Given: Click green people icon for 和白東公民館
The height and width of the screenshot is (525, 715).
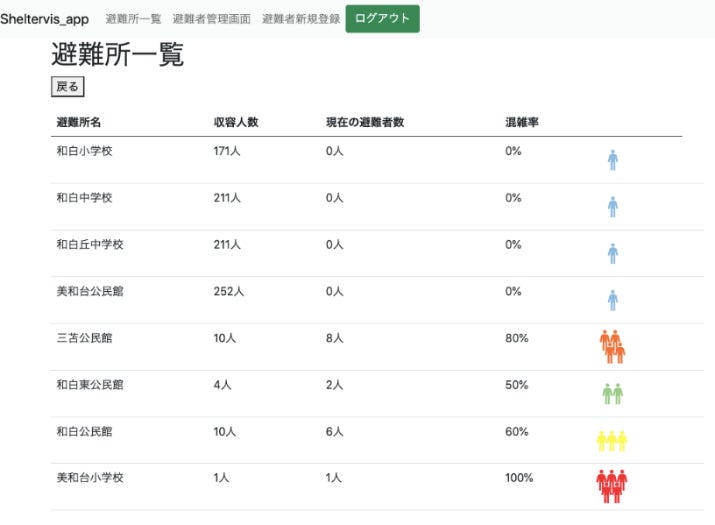Looking at the screenshot, I should (x=612, y=393).
